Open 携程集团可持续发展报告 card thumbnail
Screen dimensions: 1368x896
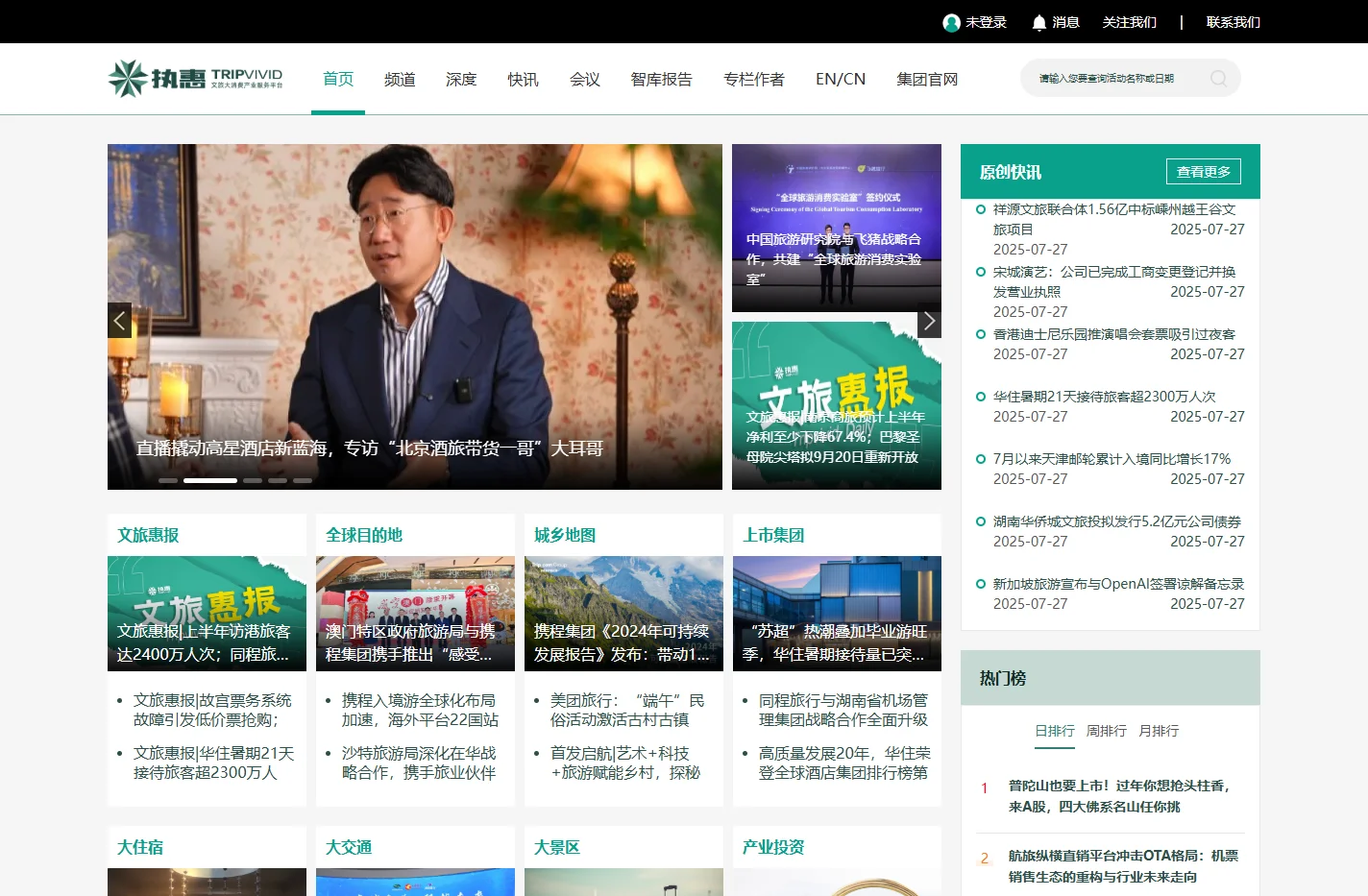(623, 614)
